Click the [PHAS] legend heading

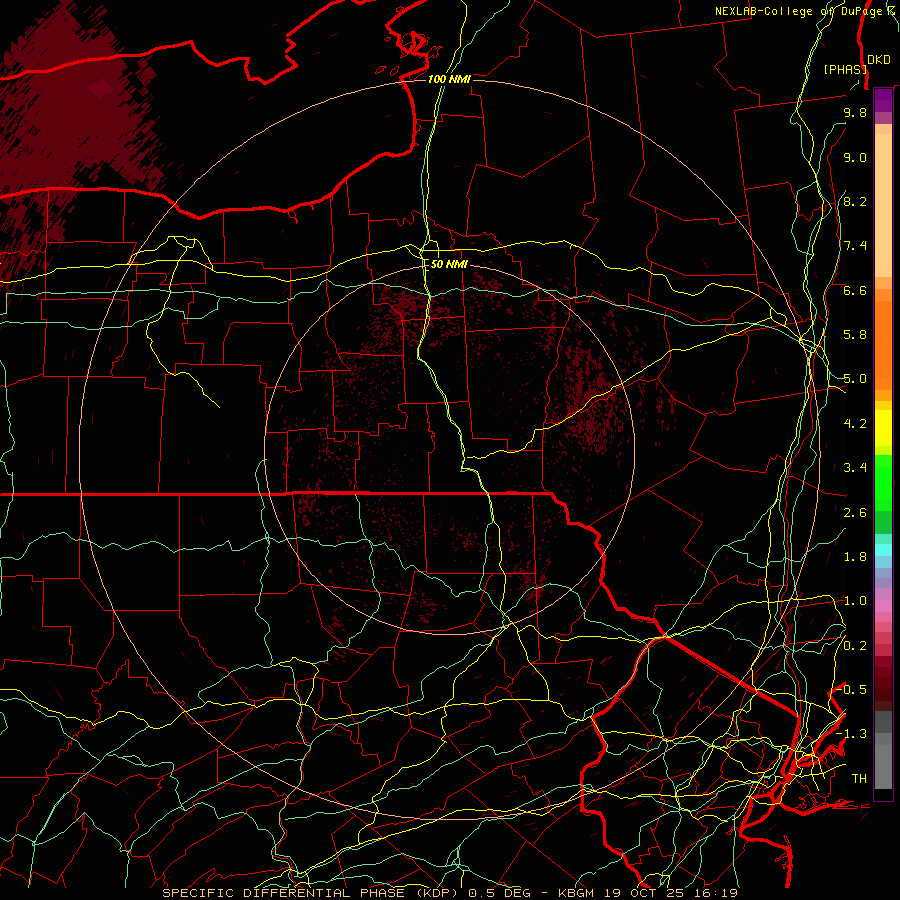844,69
